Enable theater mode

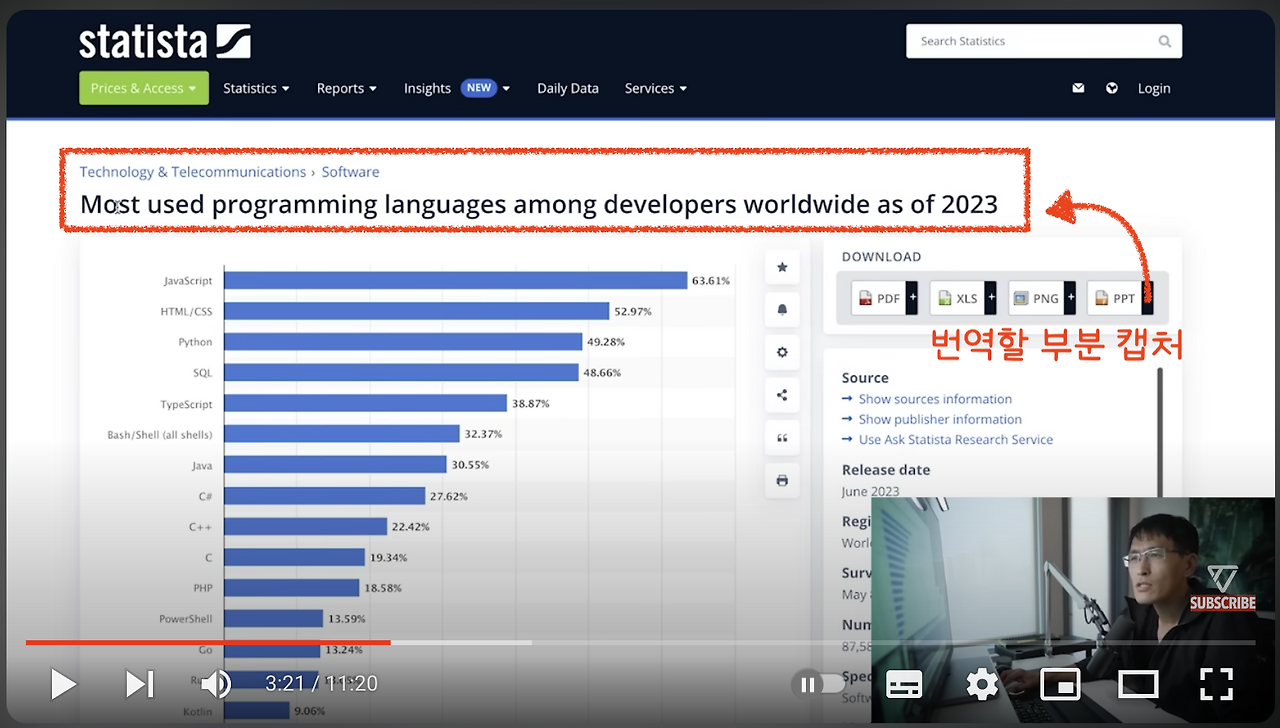tap(1138, 684)
